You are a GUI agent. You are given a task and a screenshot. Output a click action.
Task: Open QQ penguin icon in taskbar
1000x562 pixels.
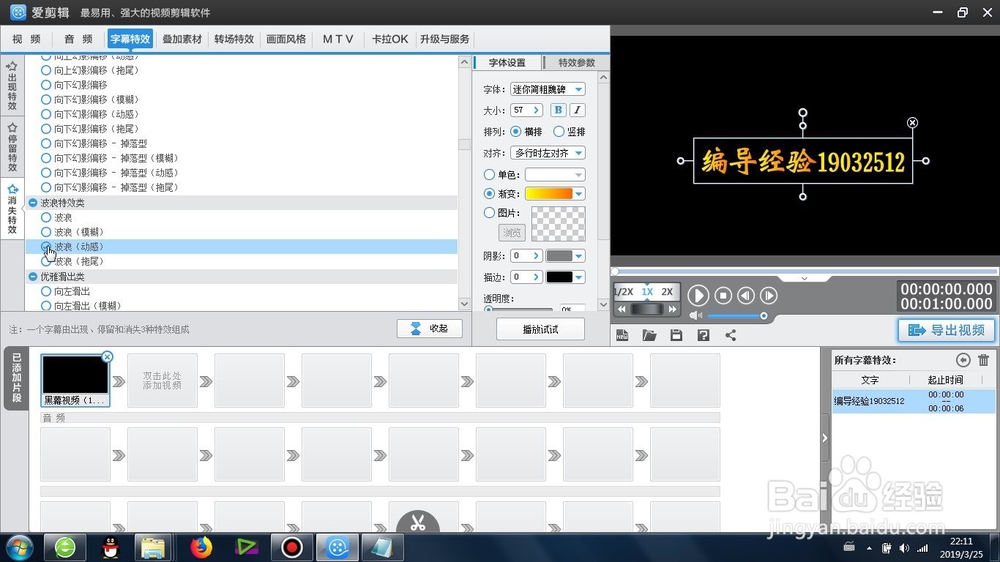pos(111,547)
